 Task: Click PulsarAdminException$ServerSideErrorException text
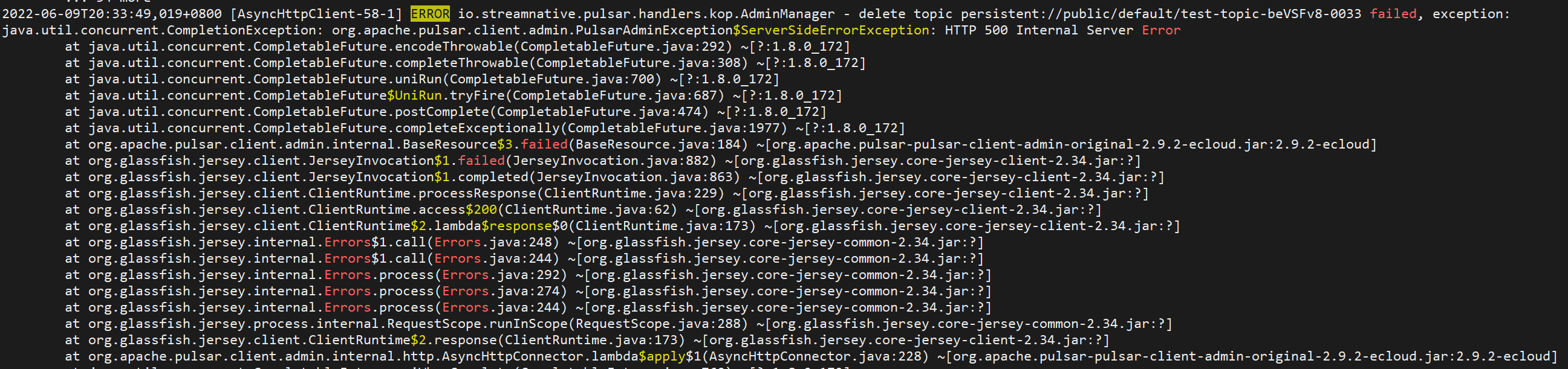752,30
